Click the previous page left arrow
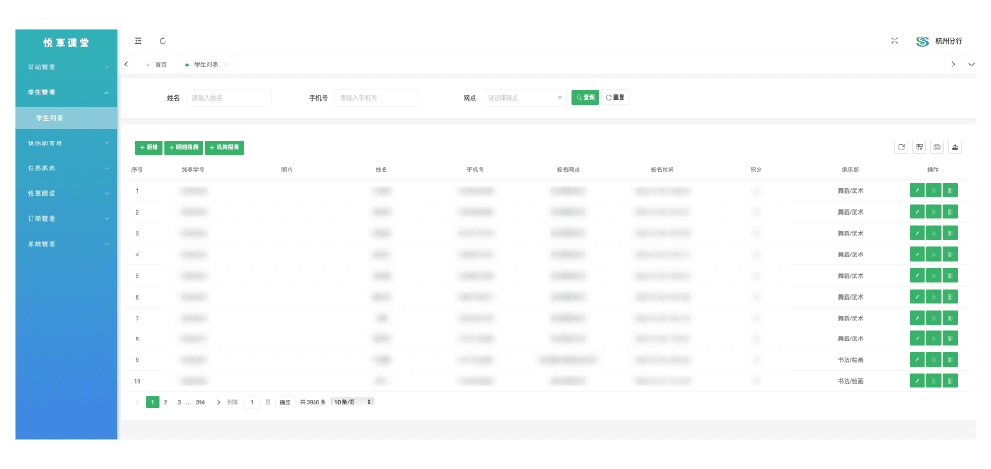The width and height of the screenshot is (991, 469). click(137, 402)
